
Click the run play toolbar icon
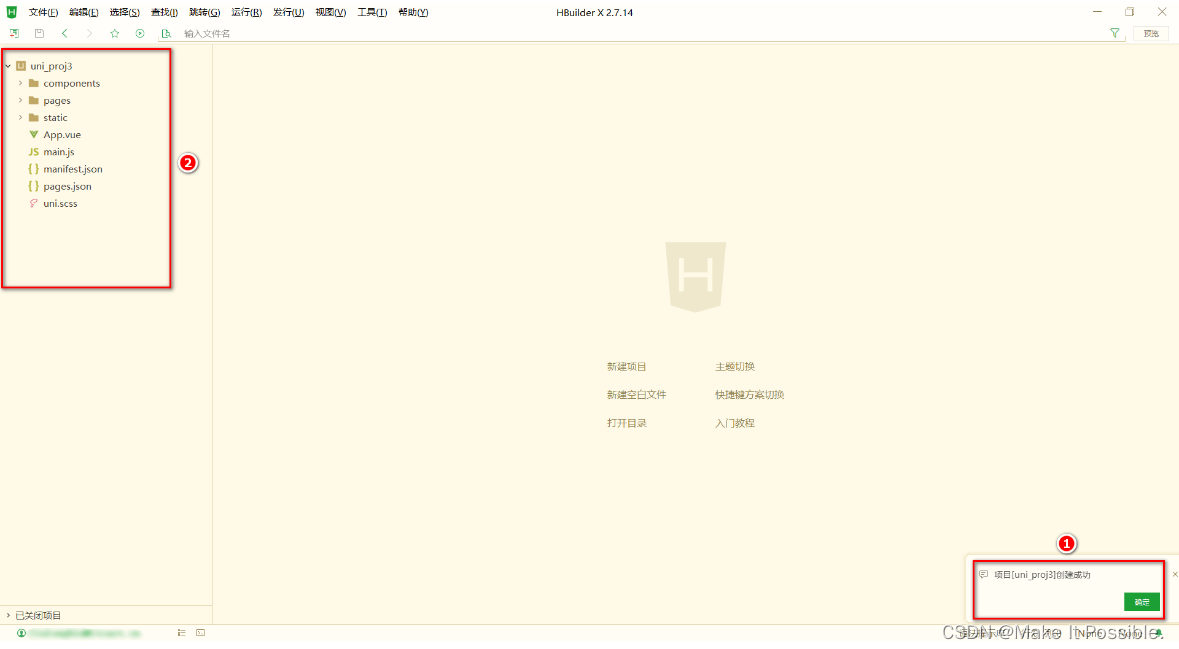pyautogui.click(x=140, y=33)
